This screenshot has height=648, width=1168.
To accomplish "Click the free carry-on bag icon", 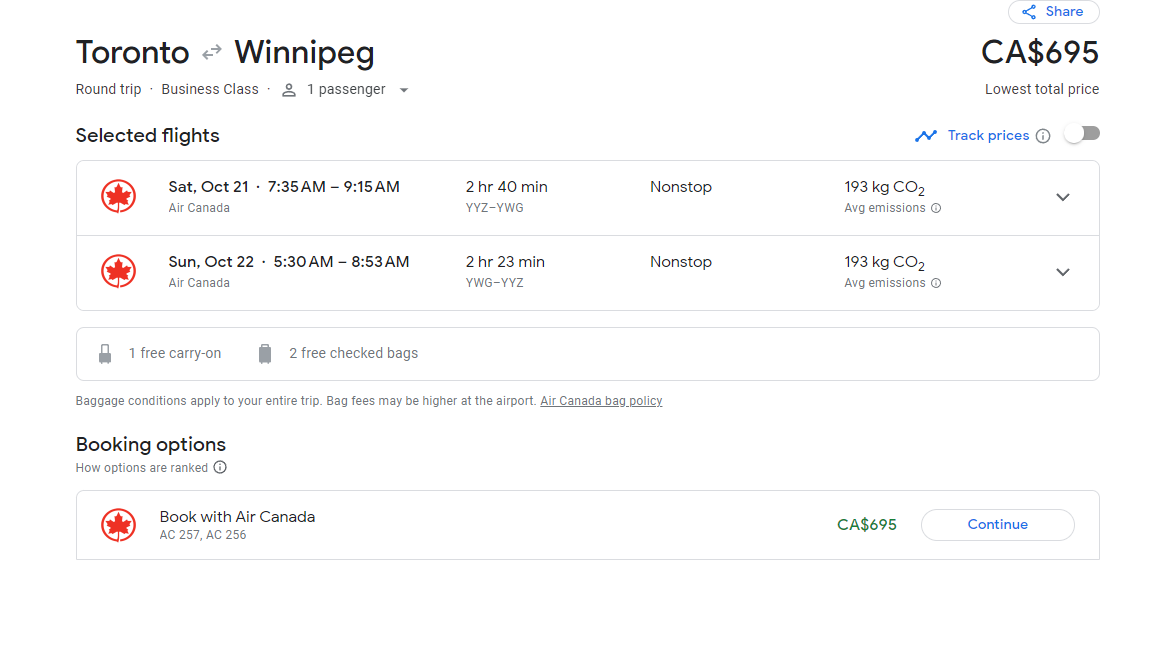I will [x=105, y=354].
